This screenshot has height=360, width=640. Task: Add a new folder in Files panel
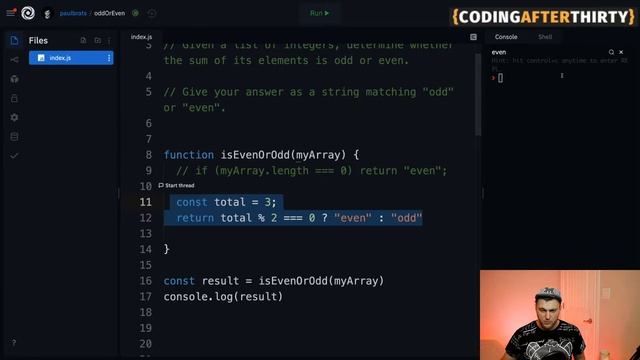98,40
